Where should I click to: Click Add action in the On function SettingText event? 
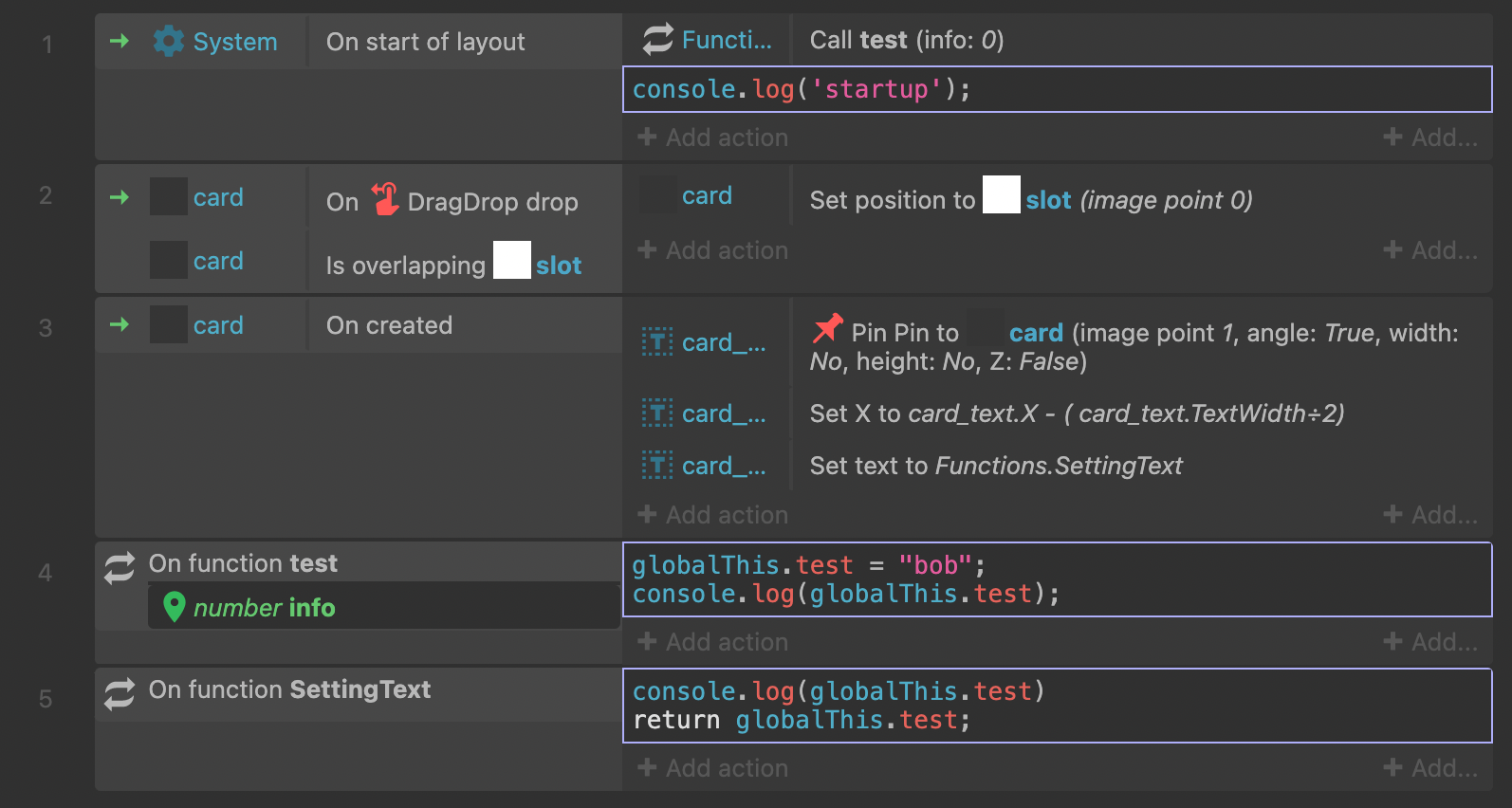[x=713, y=768]
